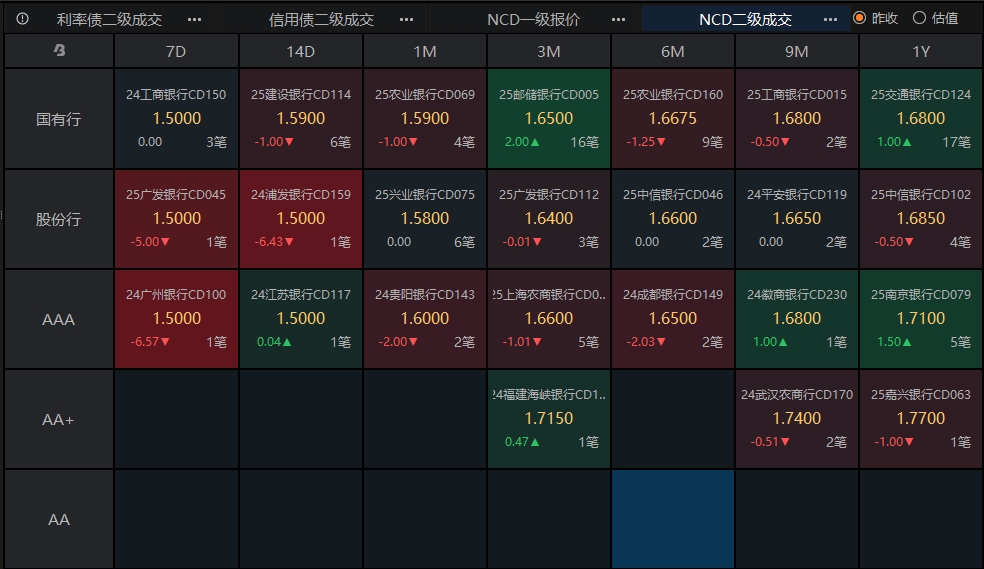Open the 上海农商银行 CD cell
This screenshot has width=984, height=569.
coord(548,319)
